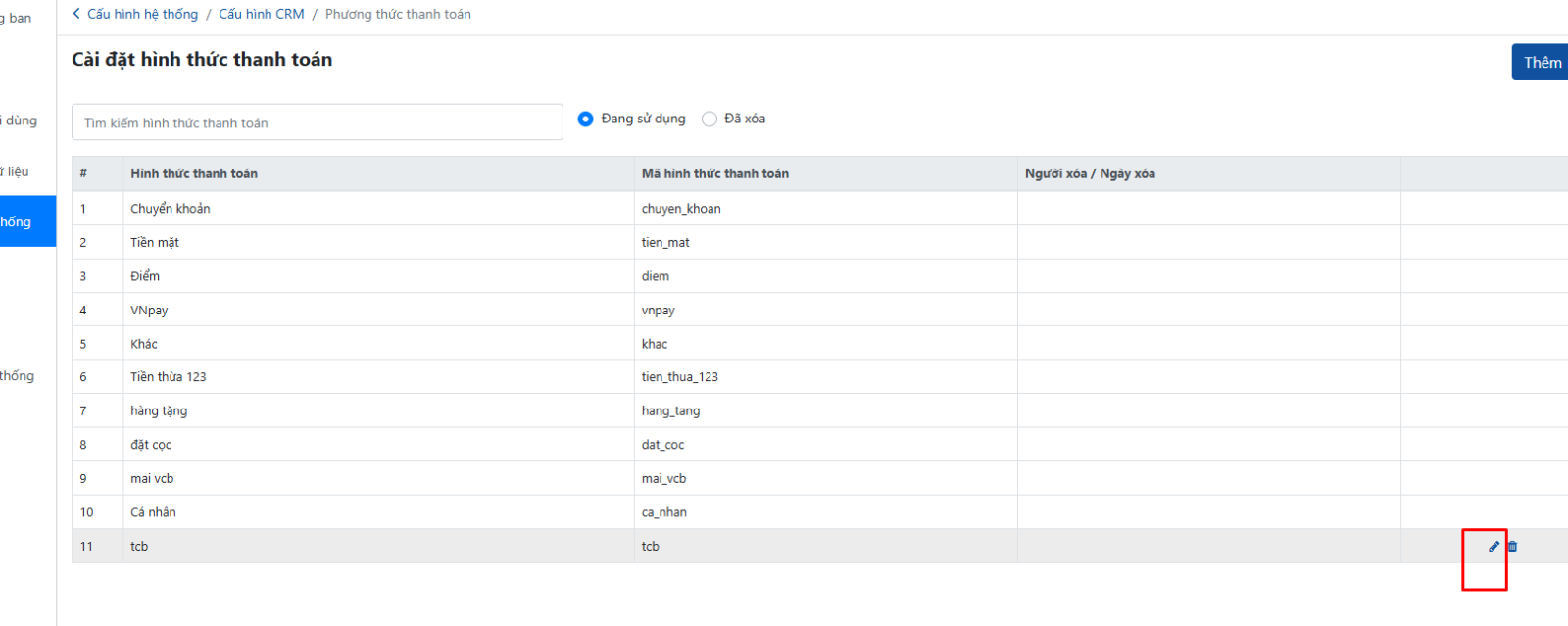Click the "đặt cọc" payment method row
1568x626 pixels.
tap(151, 445)
